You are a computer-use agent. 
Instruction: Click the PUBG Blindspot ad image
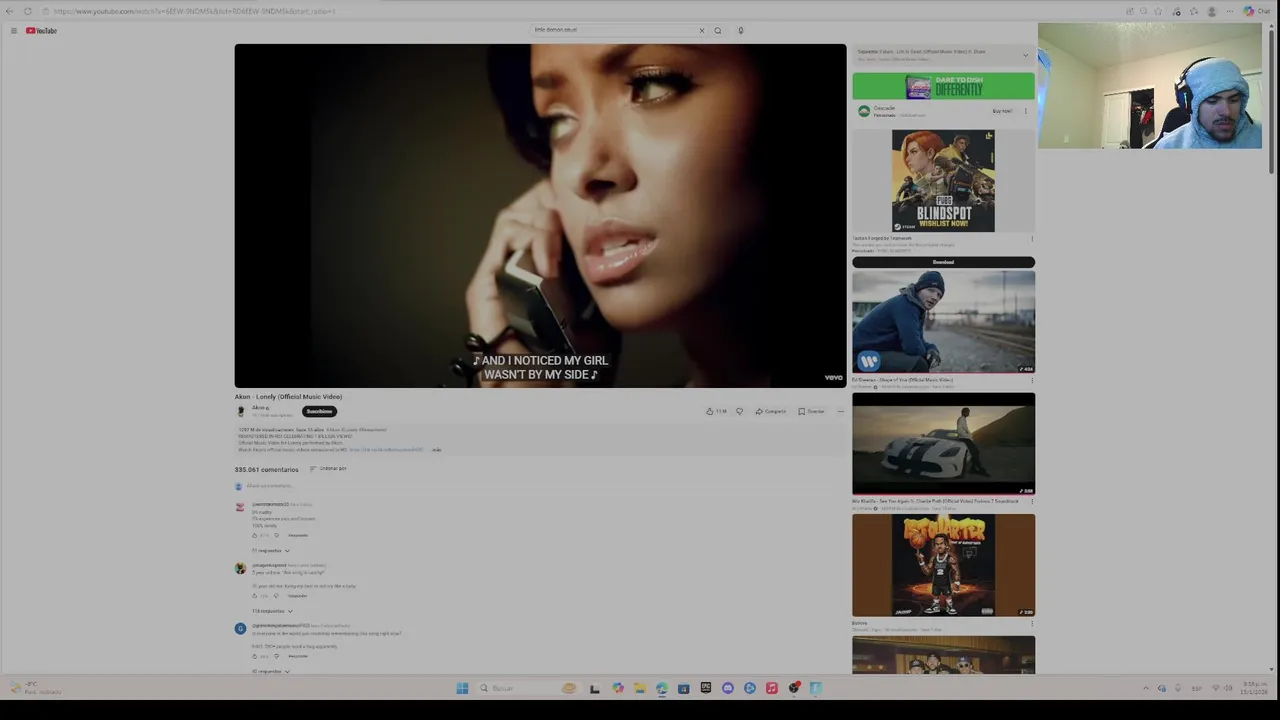(x=943, y=180)
